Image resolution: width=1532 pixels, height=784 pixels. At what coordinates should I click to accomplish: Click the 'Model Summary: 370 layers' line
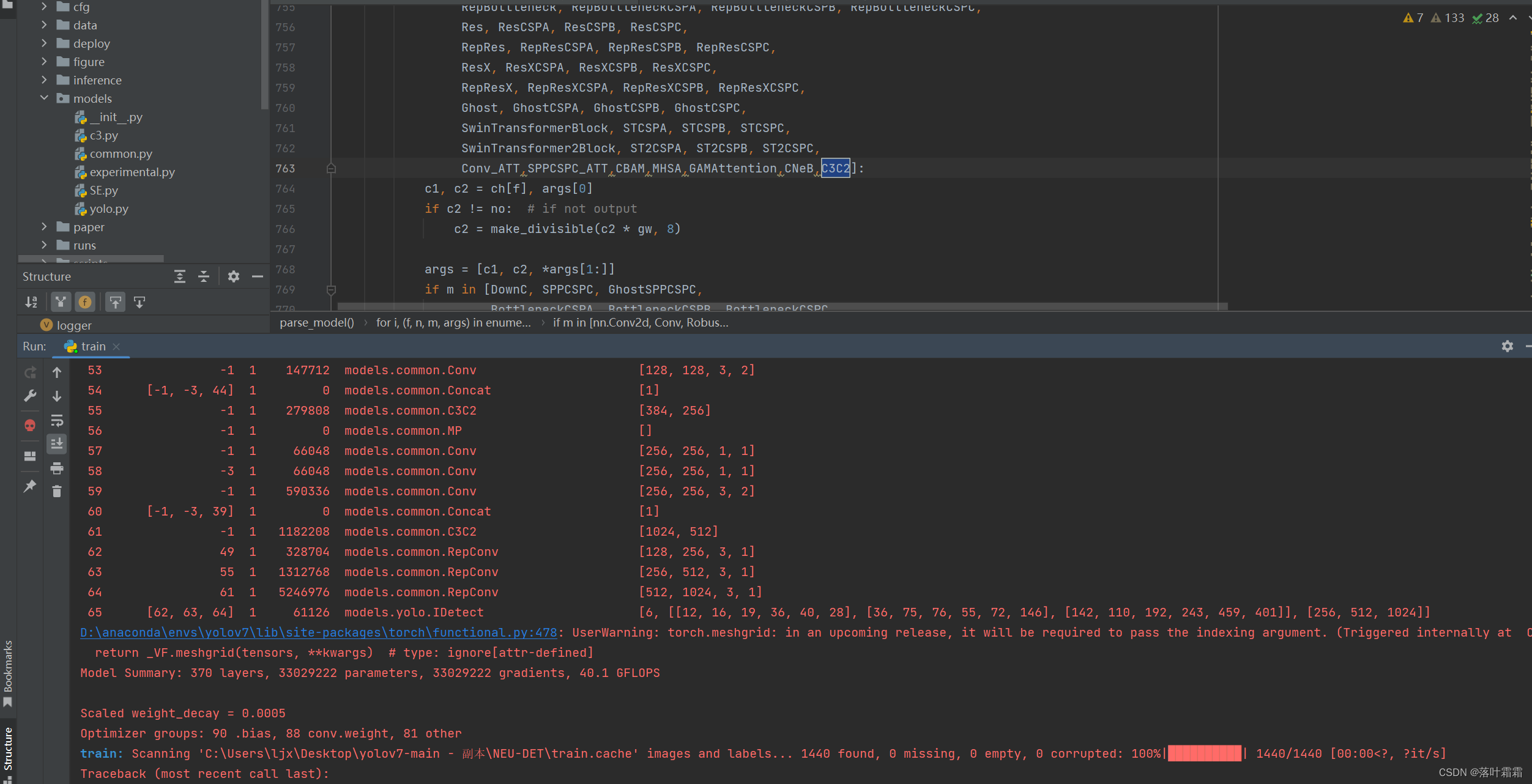(370, 673)
